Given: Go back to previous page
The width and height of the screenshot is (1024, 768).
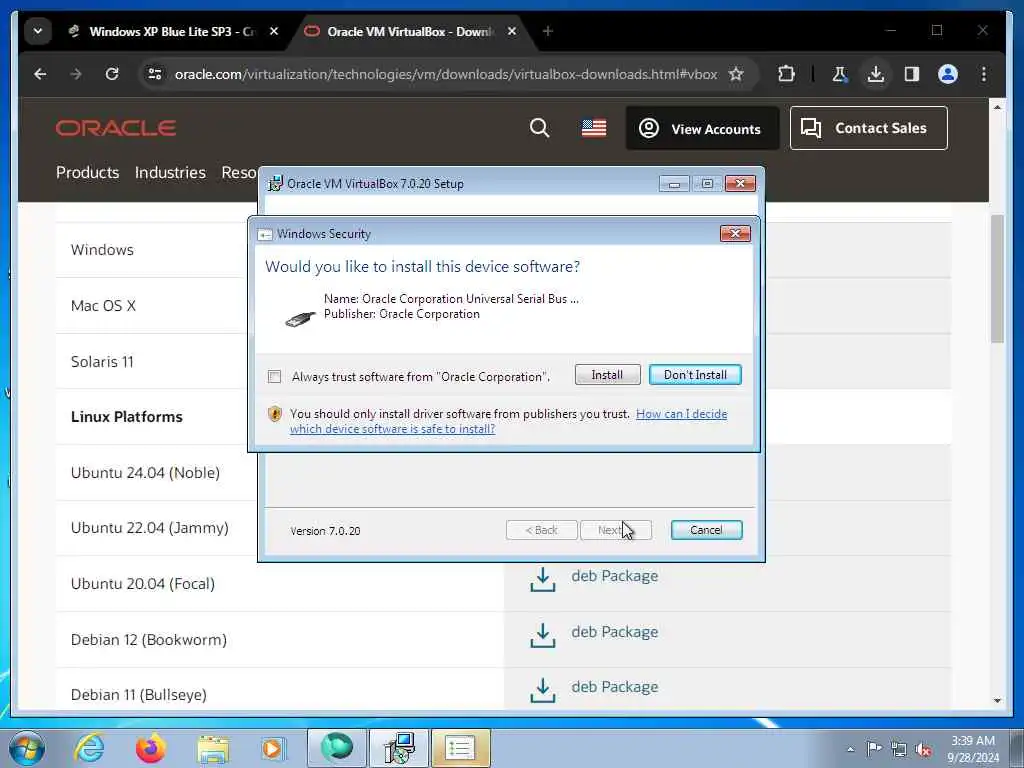Looking at the screenshot, I should 40,74.
